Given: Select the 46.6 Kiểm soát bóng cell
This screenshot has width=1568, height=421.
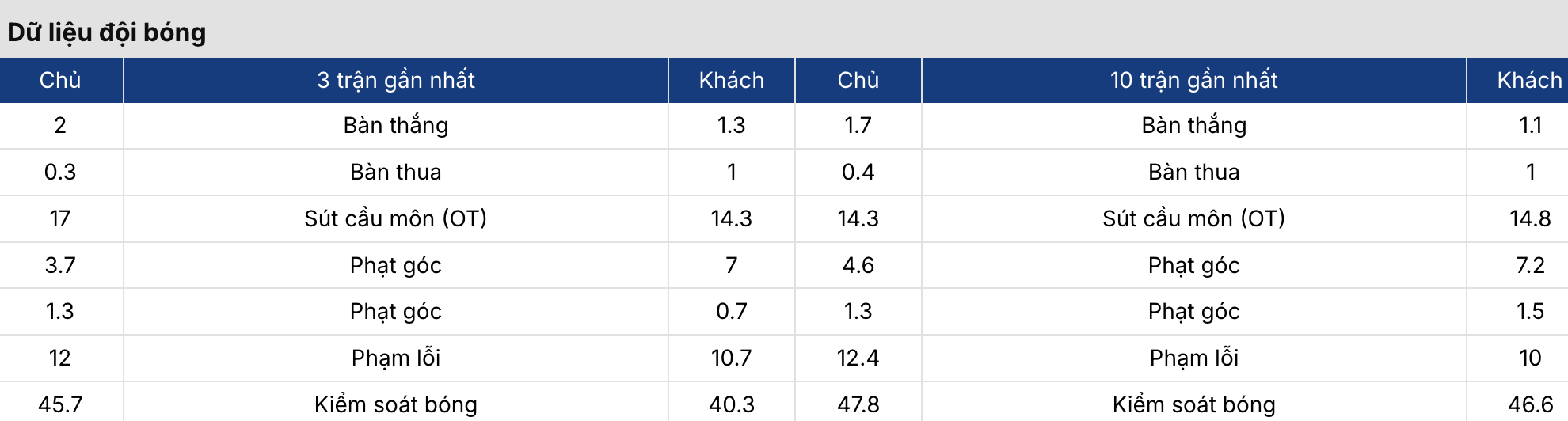Looking at the screenshot, I should pyautogui.click(x=1530, y=404).
